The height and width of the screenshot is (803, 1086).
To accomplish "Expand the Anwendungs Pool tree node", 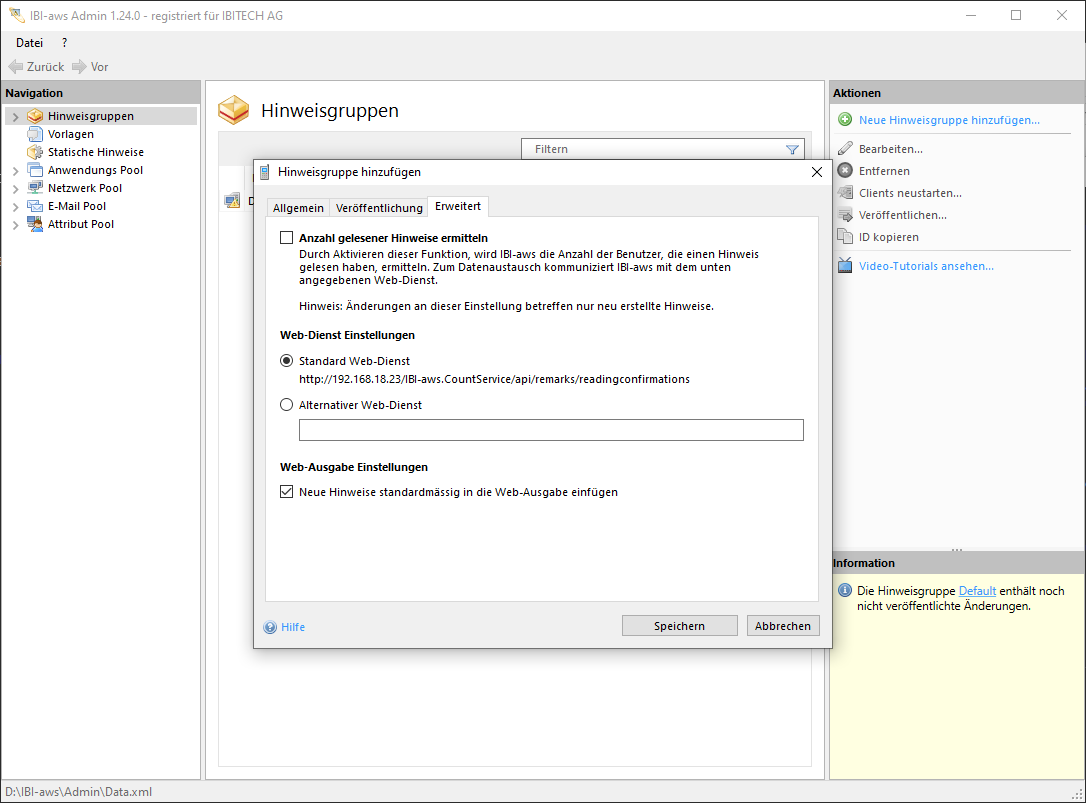I will pos(15,171).
